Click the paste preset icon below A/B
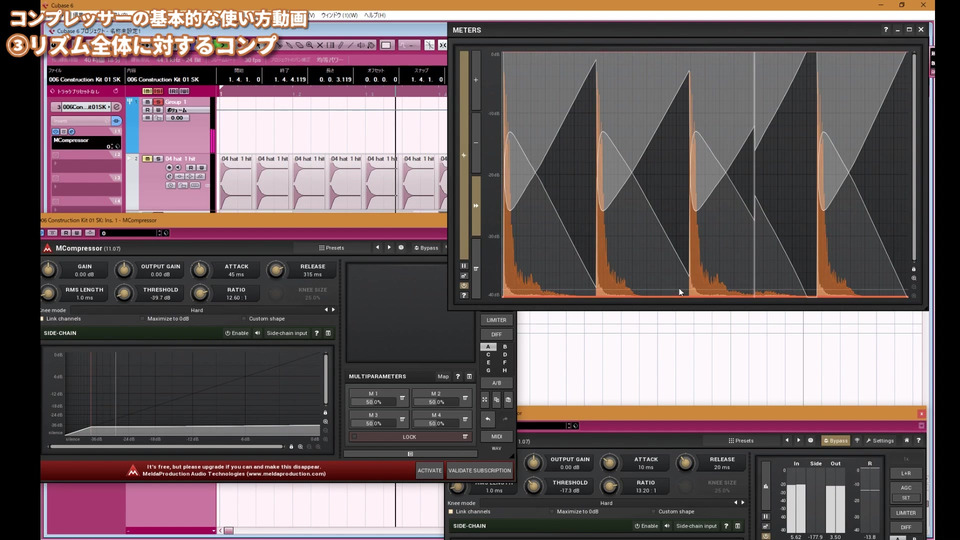 [x=508, y=400]
